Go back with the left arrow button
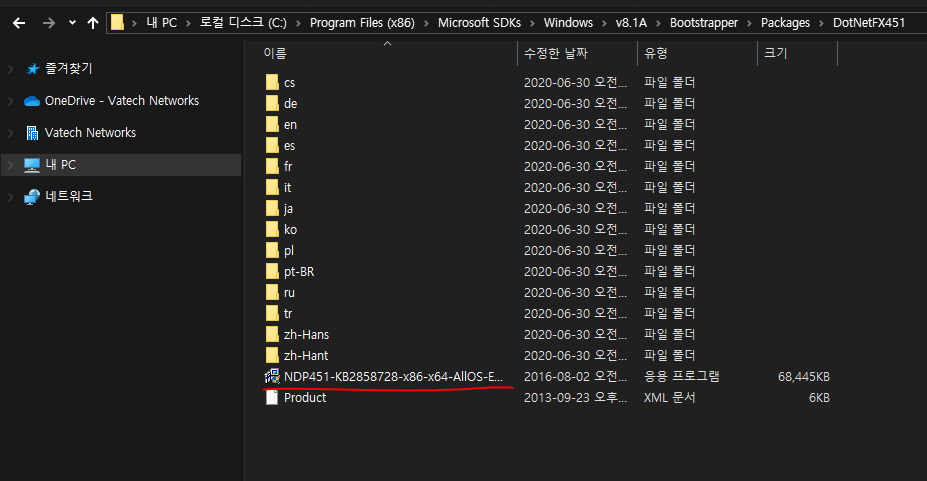 19,23
